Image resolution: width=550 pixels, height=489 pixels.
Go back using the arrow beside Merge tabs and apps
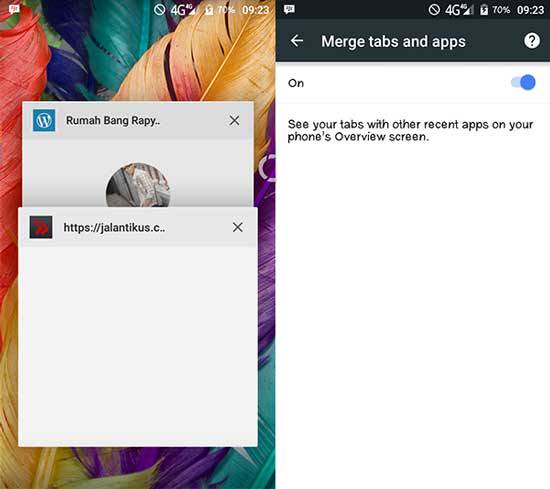pos(297,41)
